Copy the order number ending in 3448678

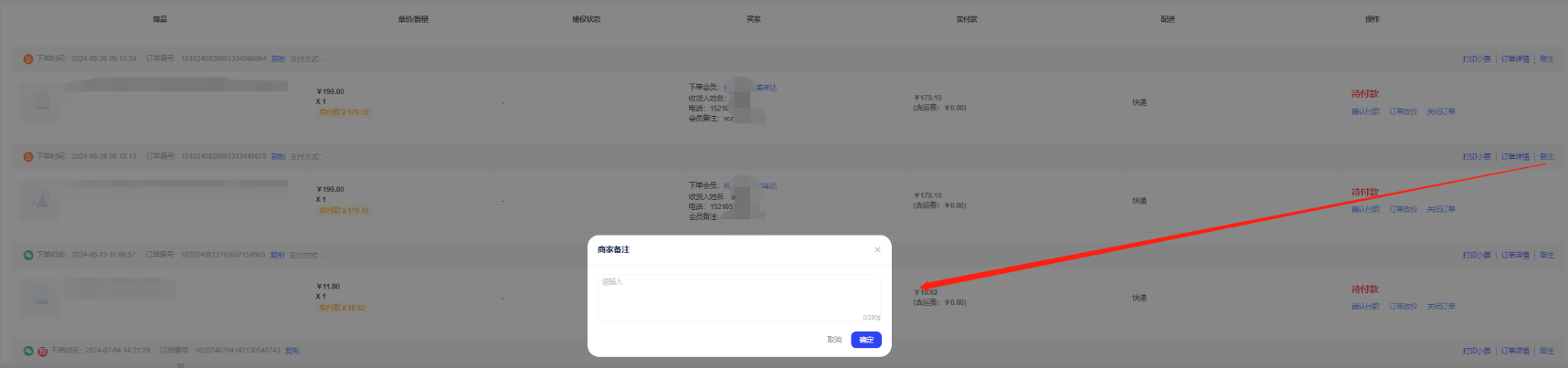(x=278, y=157)
